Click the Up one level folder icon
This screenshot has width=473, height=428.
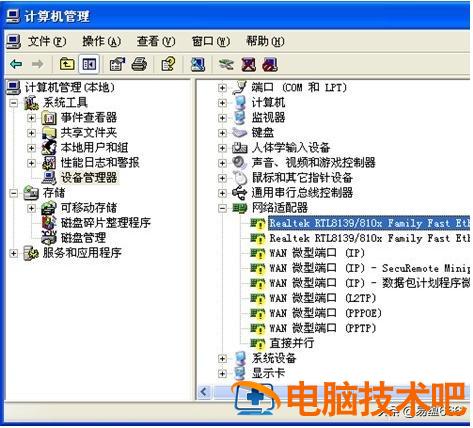[67, 64]
